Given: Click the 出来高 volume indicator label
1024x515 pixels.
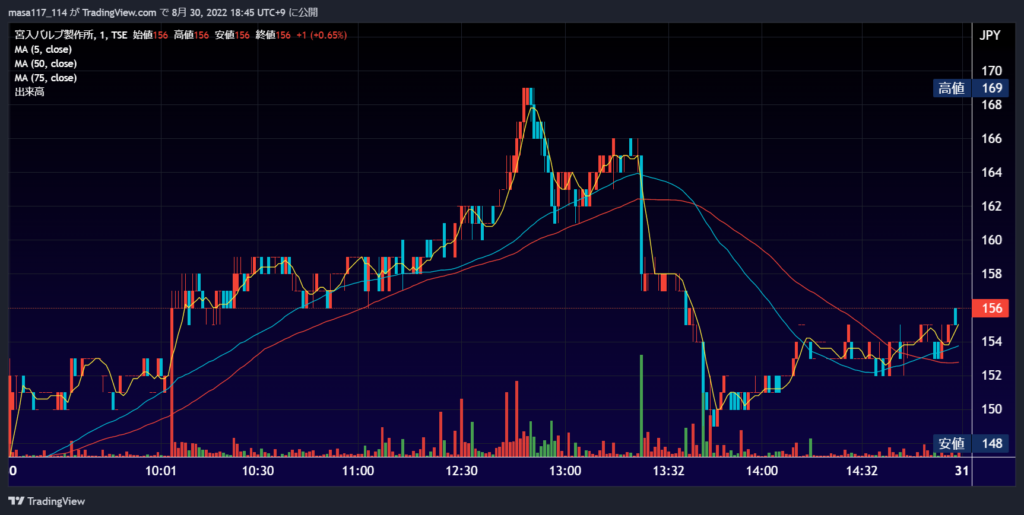Looking at the screenshot, I should click(x=29, y=93).
